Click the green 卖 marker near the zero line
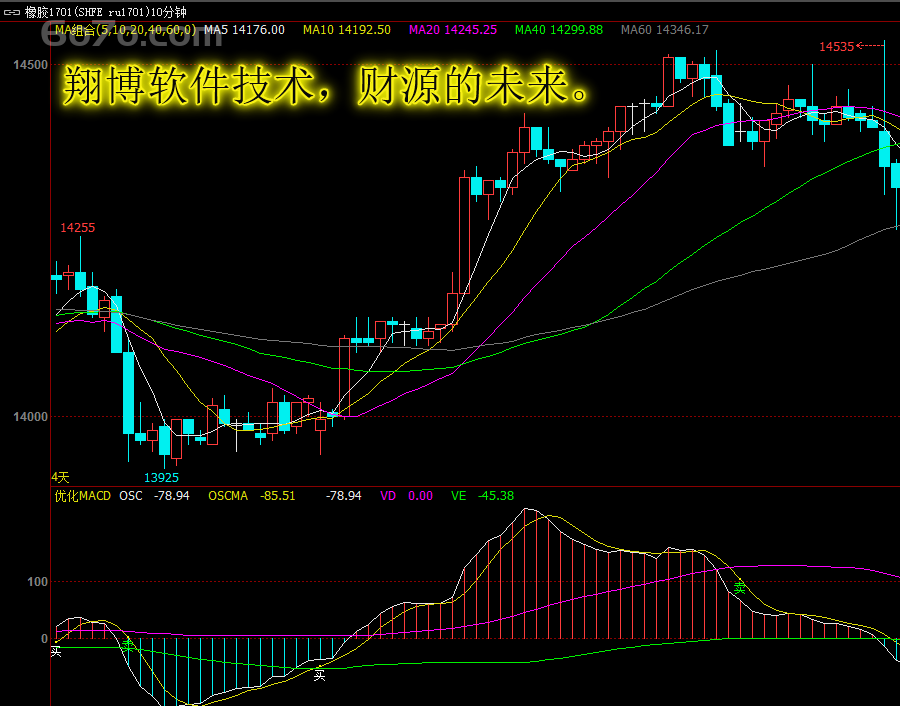Screen dimensions: 900x706 129,646
